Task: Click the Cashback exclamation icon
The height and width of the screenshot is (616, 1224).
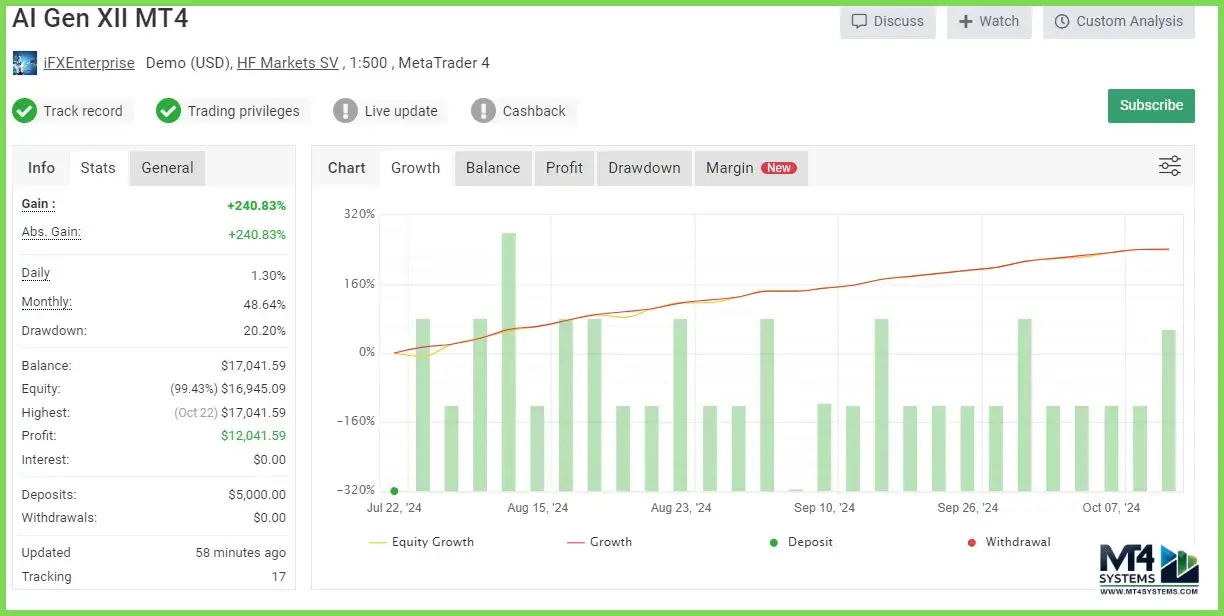Action: click(x=484, y=111)
